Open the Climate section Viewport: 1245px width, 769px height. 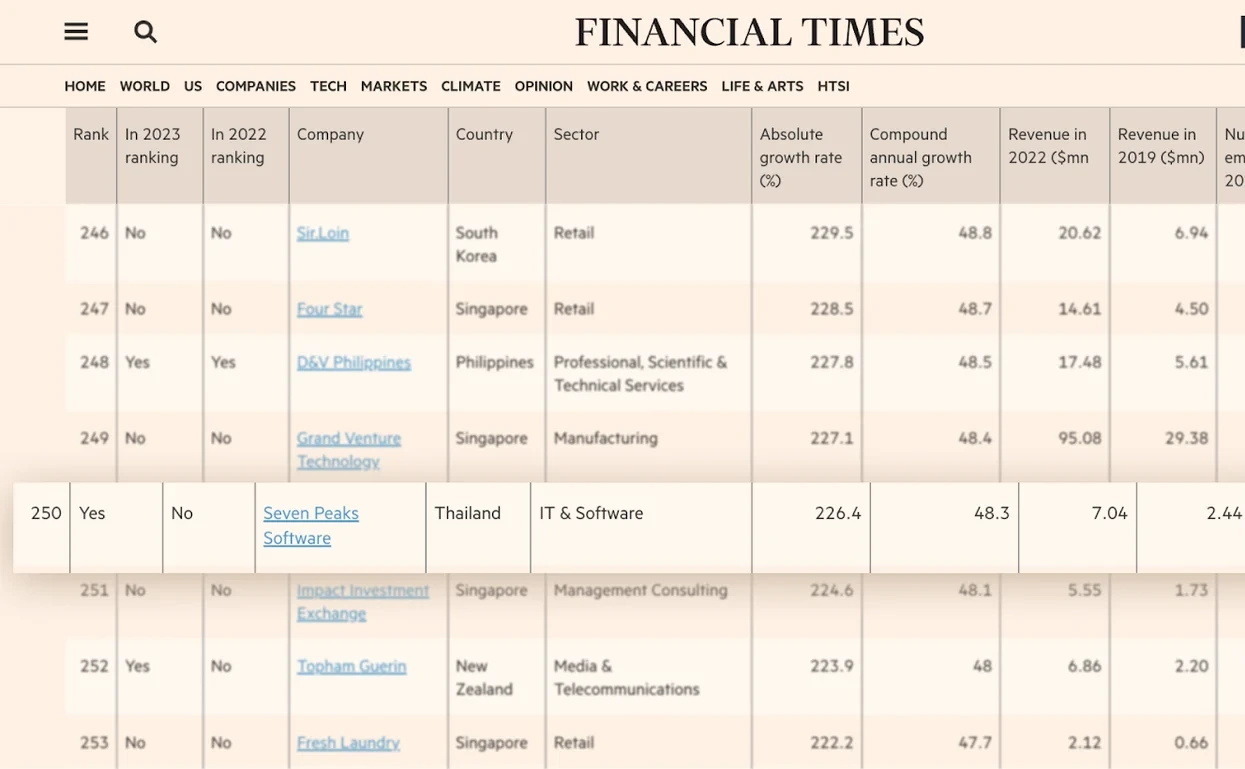pos(471,86)
